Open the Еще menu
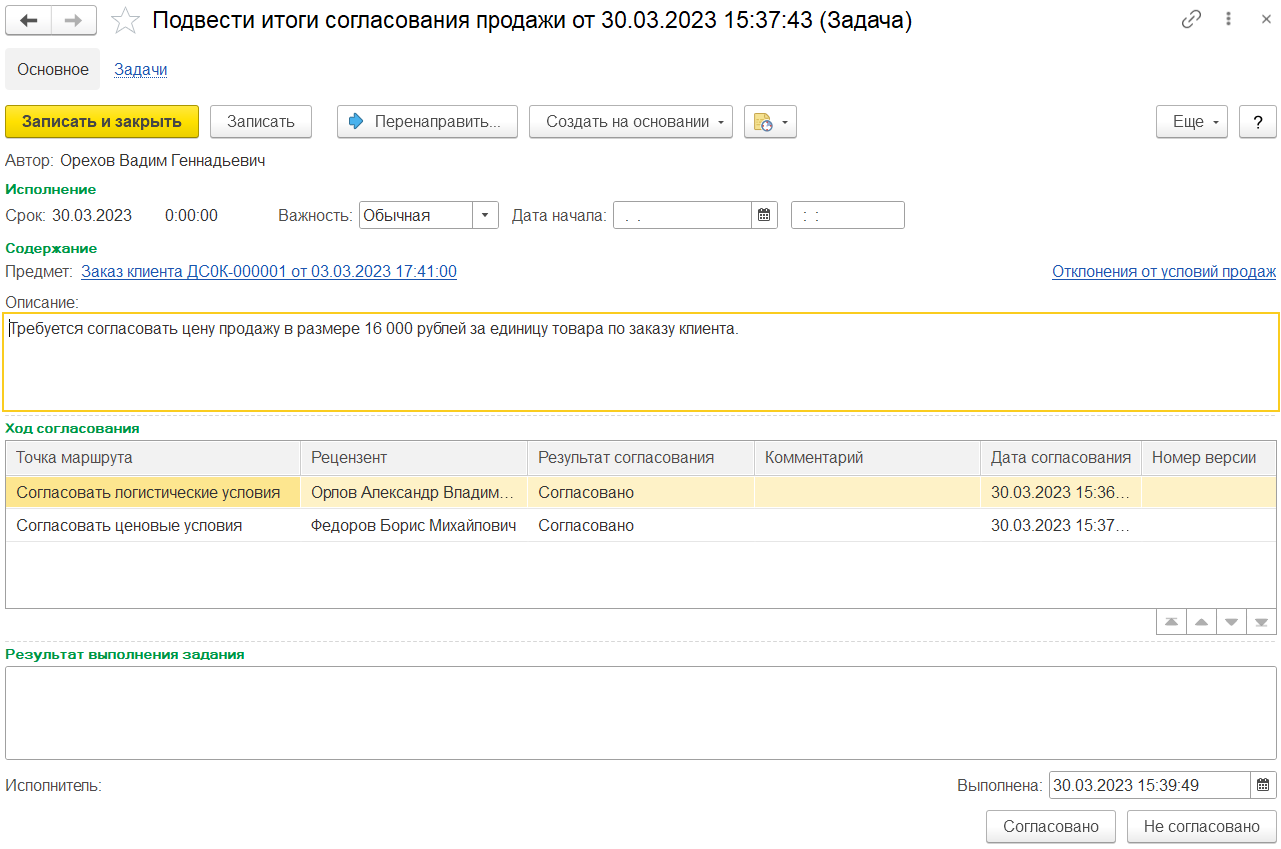The image size is (1281, 849). [x=1192, y=122]
